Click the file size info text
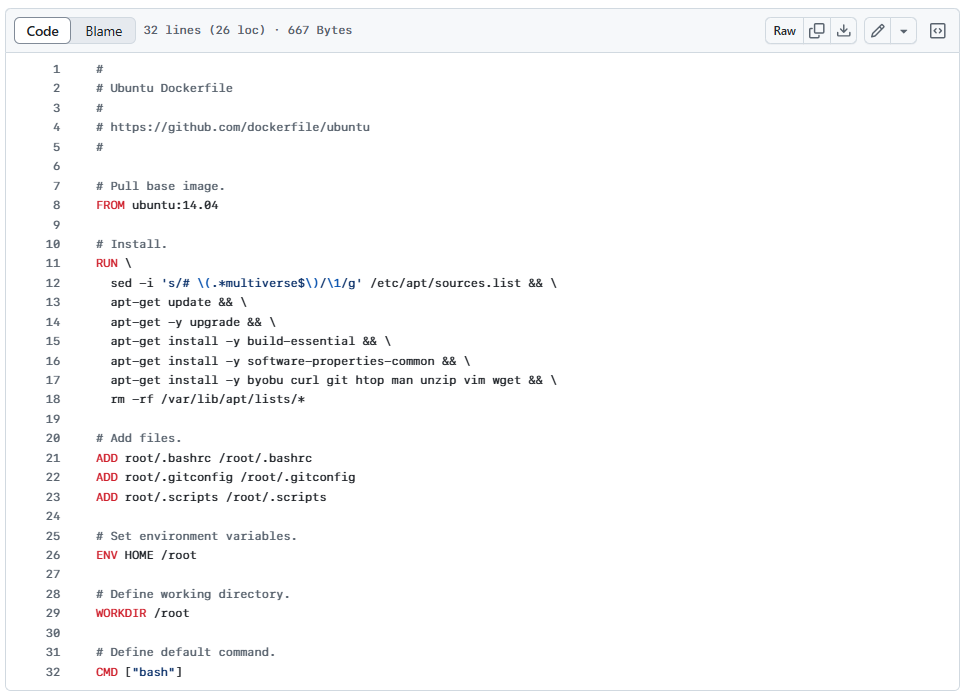Image resolution: width=966 pixels, height=694 pixels. click(x=248, y=31)
